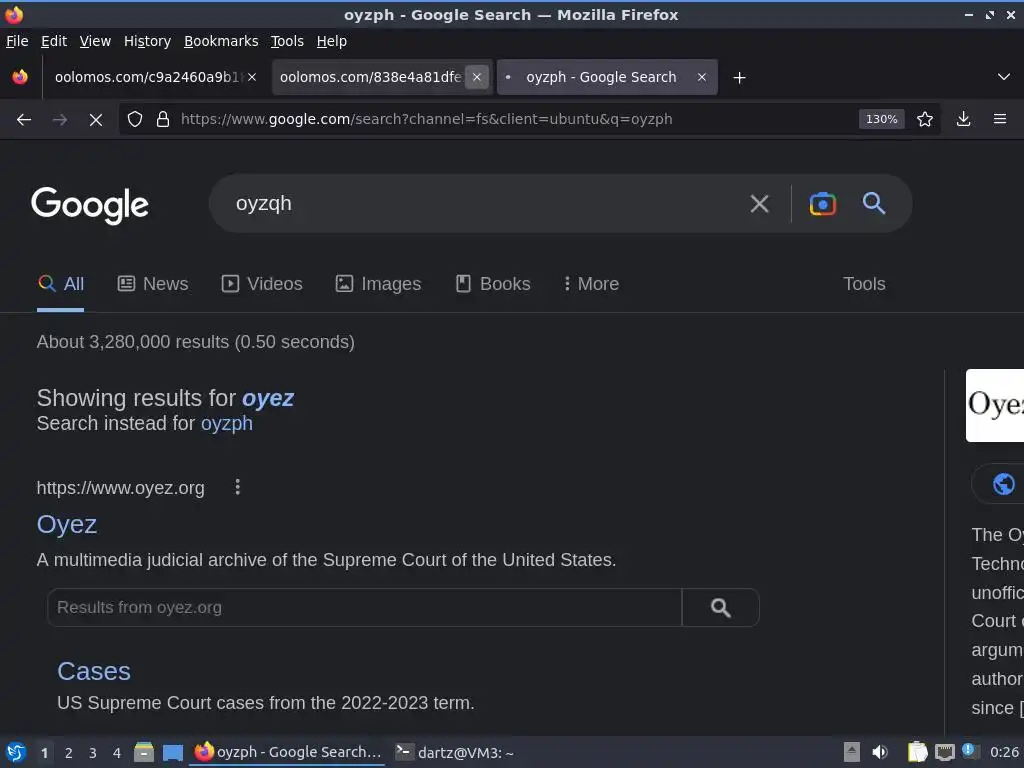This screenshot has height=768, width=1024.
Task: Switch to Images results
Action: tap(378, 284)
